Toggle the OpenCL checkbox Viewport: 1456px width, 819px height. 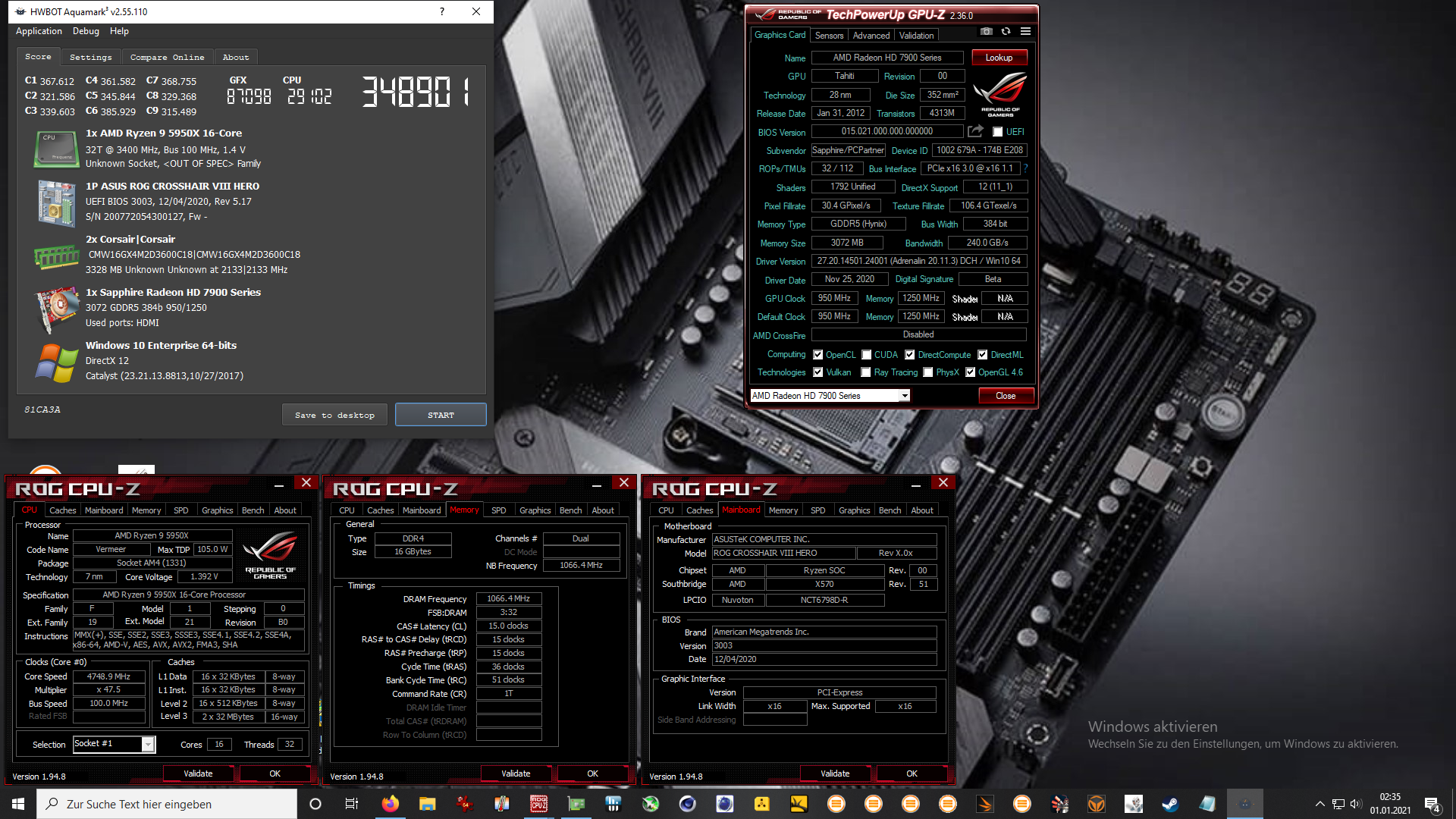pyautogui.click(x=817, y=355)
